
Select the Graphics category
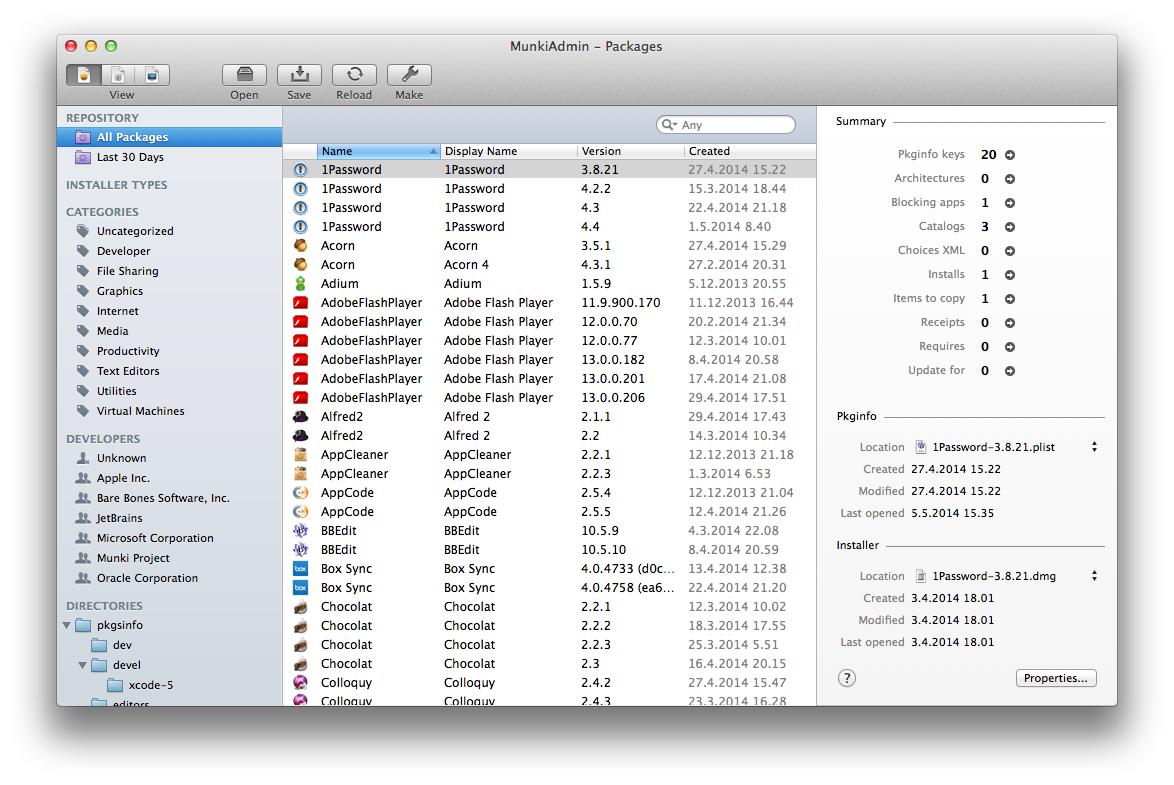coord(169,291)
